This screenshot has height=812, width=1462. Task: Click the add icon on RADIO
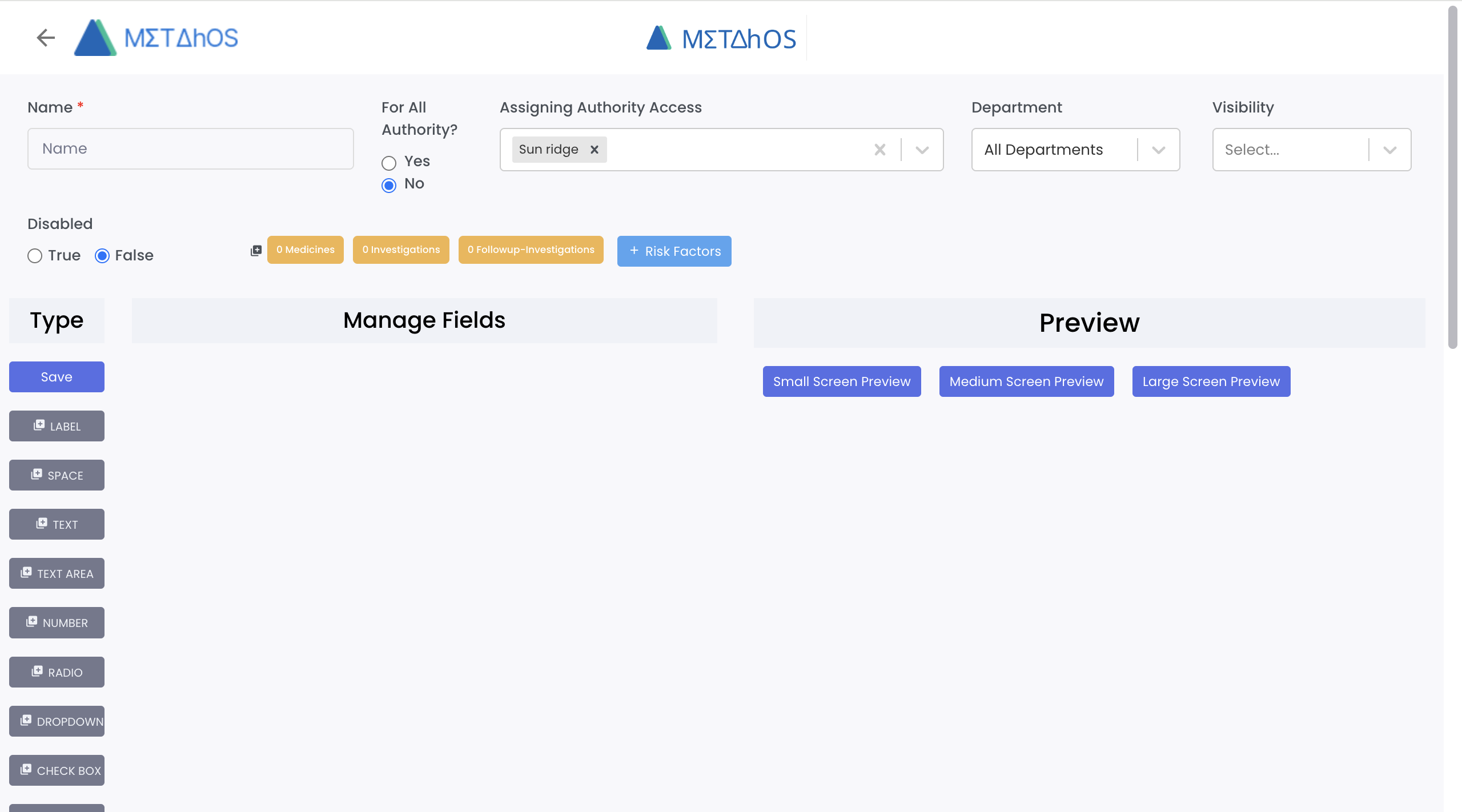tap(37, 672)
